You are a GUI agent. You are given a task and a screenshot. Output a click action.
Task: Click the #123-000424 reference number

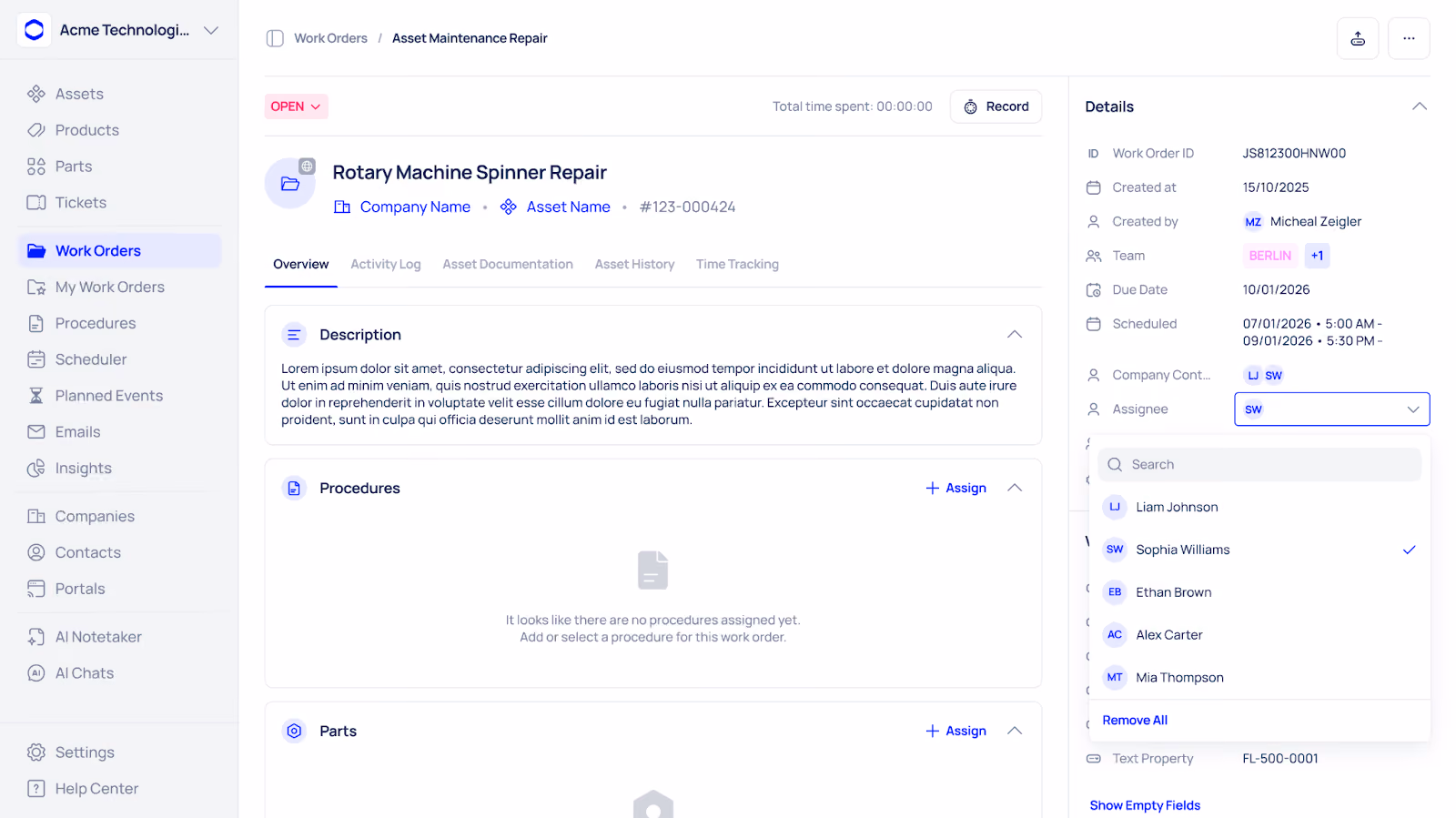pyautogui.click(x=687, y=207)
